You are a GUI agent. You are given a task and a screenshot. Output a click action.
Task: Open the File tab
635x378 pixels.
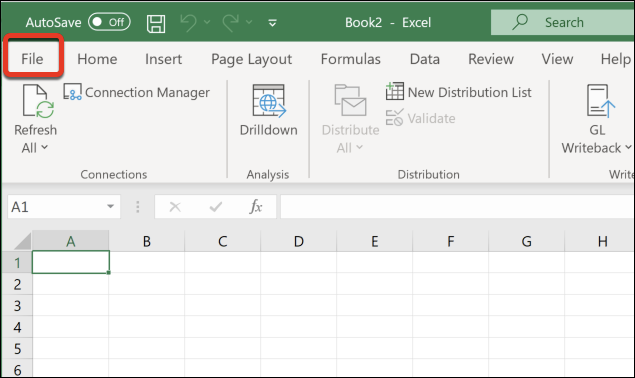coord(32,59)
